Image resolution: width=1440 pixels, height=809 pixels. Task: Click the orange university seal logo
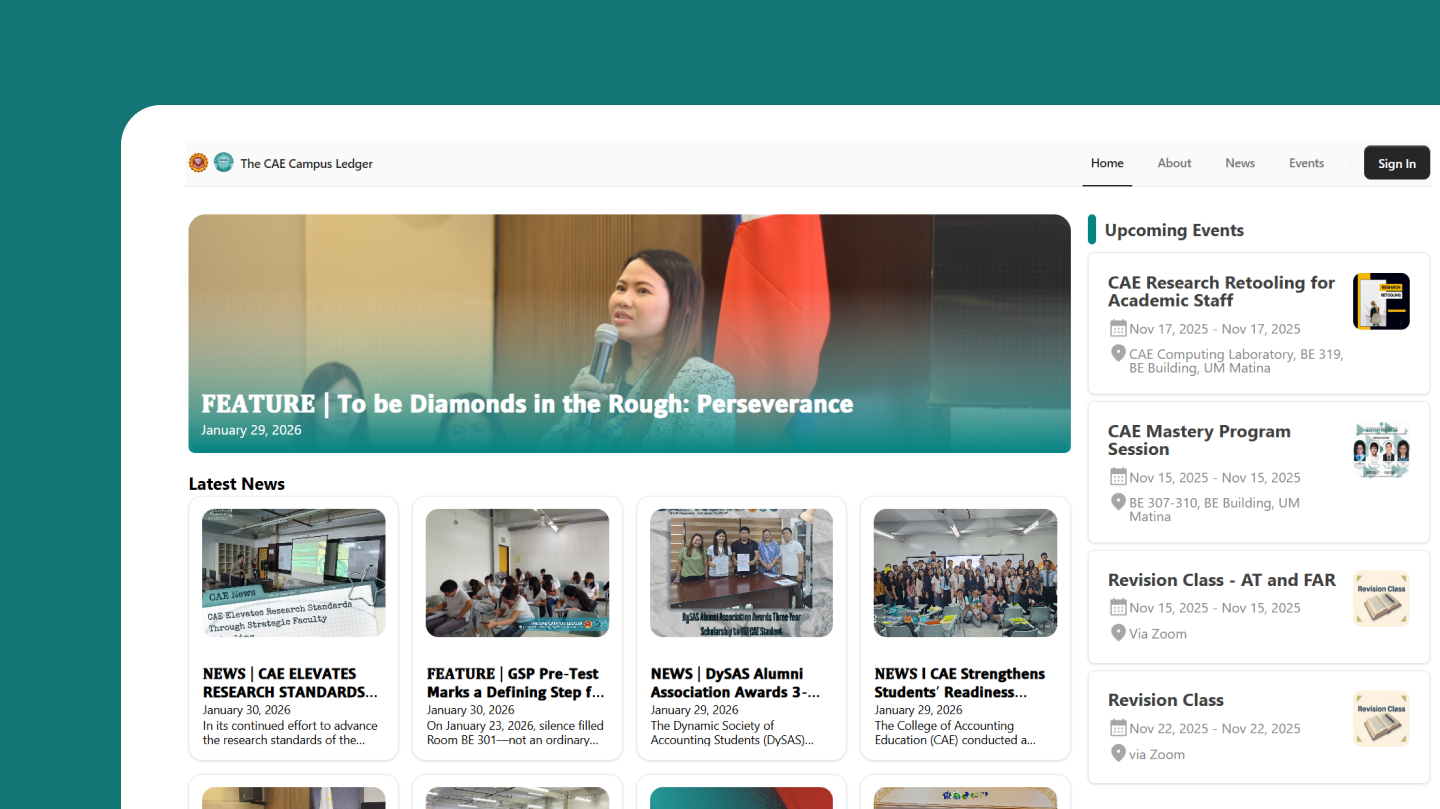tap(198, 163)
